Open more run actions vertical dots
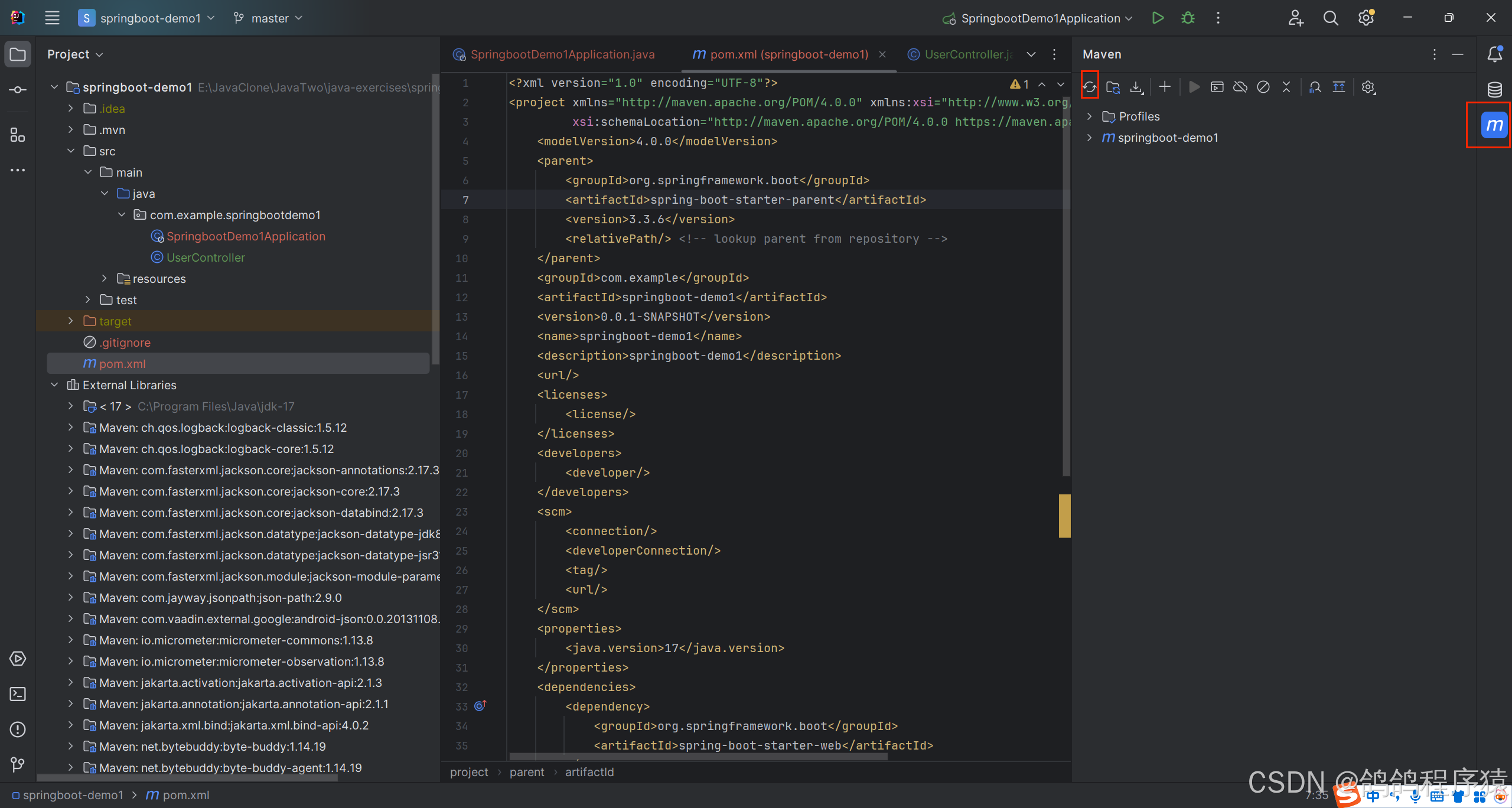The height and width of the screenshot is (808, 1512). (x=1218, y=18)
